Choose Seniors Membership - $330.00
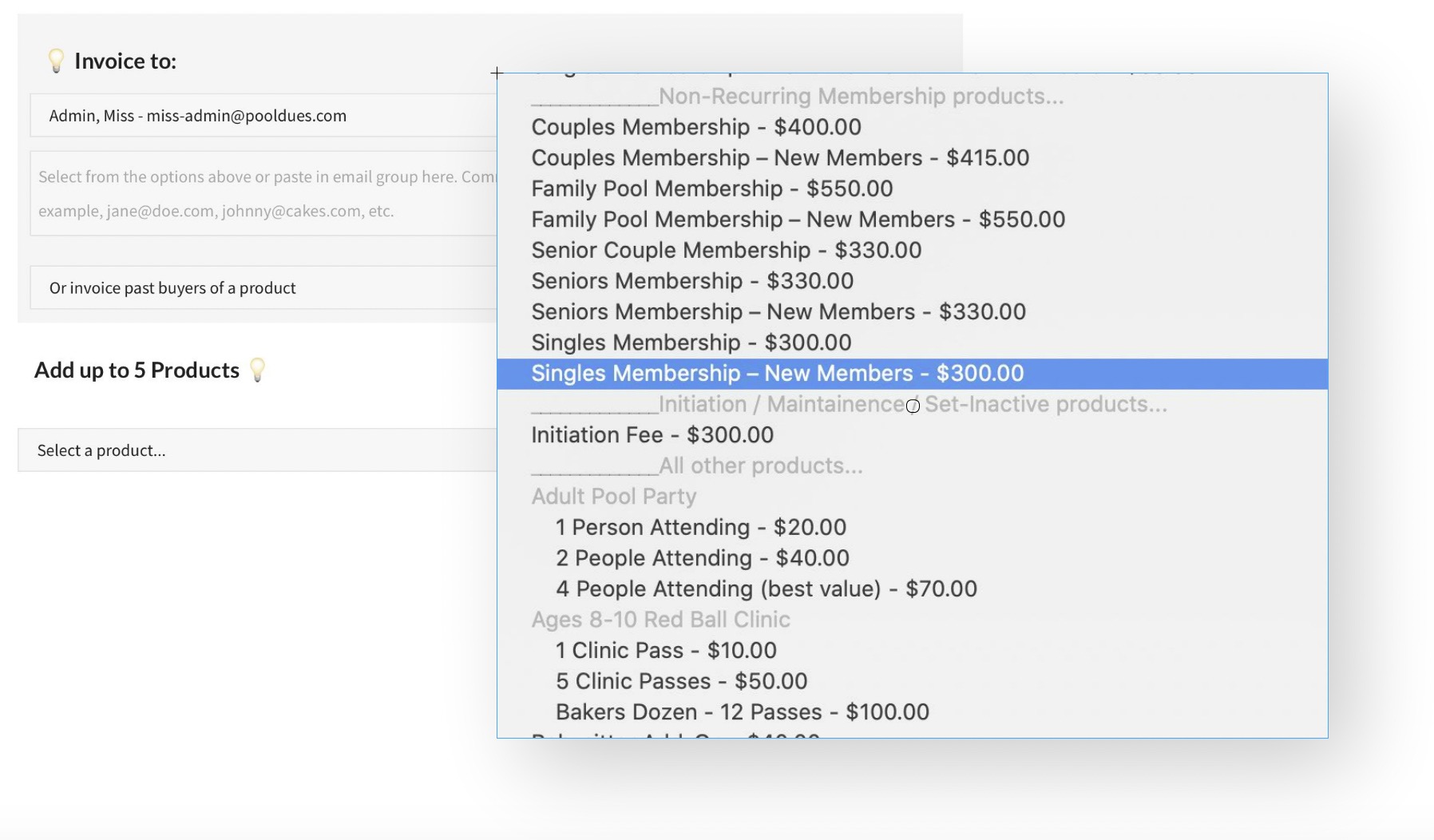1434x840 pixels. tap(691, 281)
